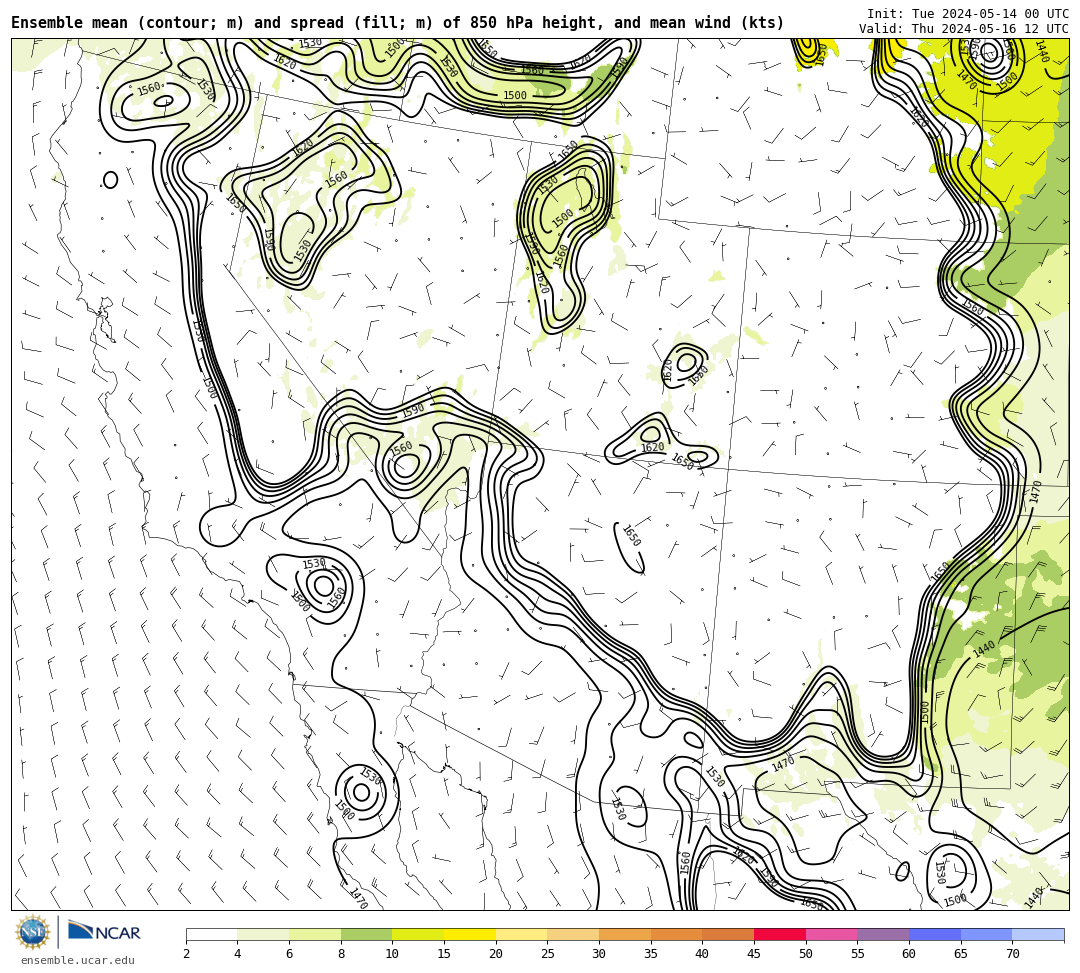1080x973 pixels.
Task: Open the ensemble.ucar.edu link text
Action: coord(77,960)
